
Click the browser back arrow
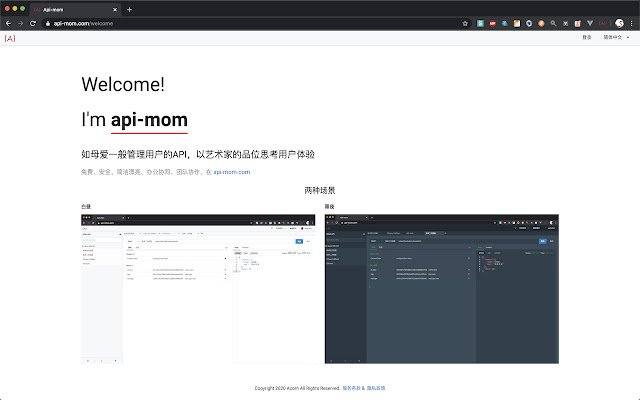pos(9,24)
